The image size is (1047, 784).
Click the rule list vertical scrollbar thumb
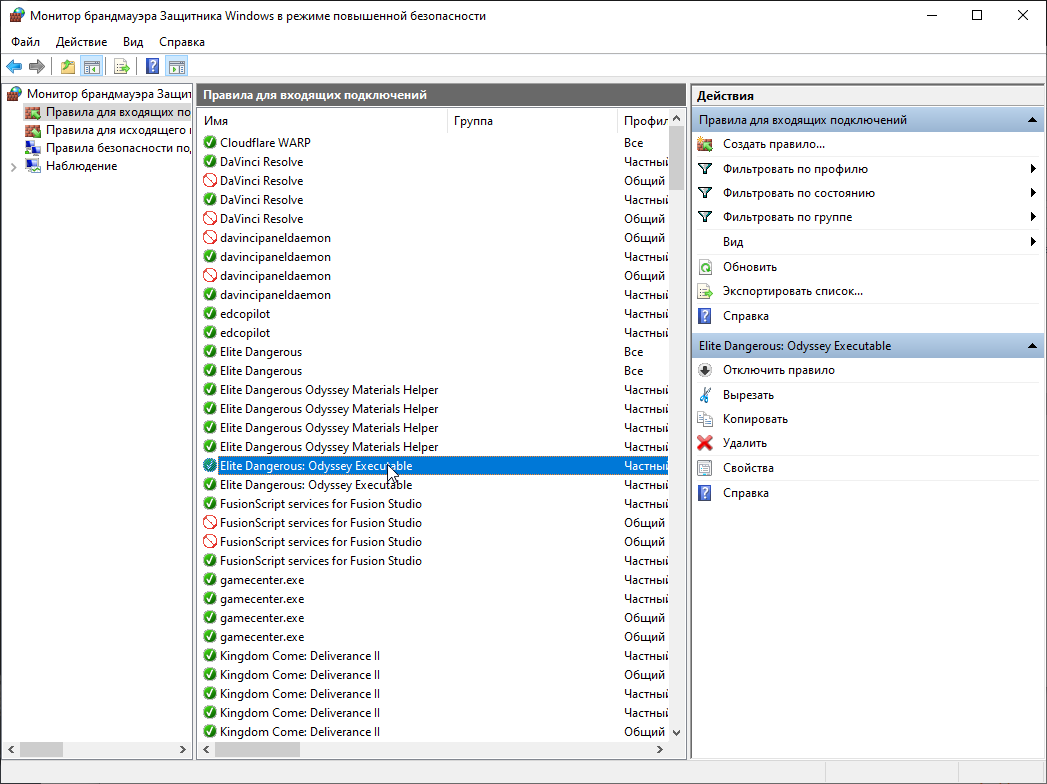coord(676,160)
